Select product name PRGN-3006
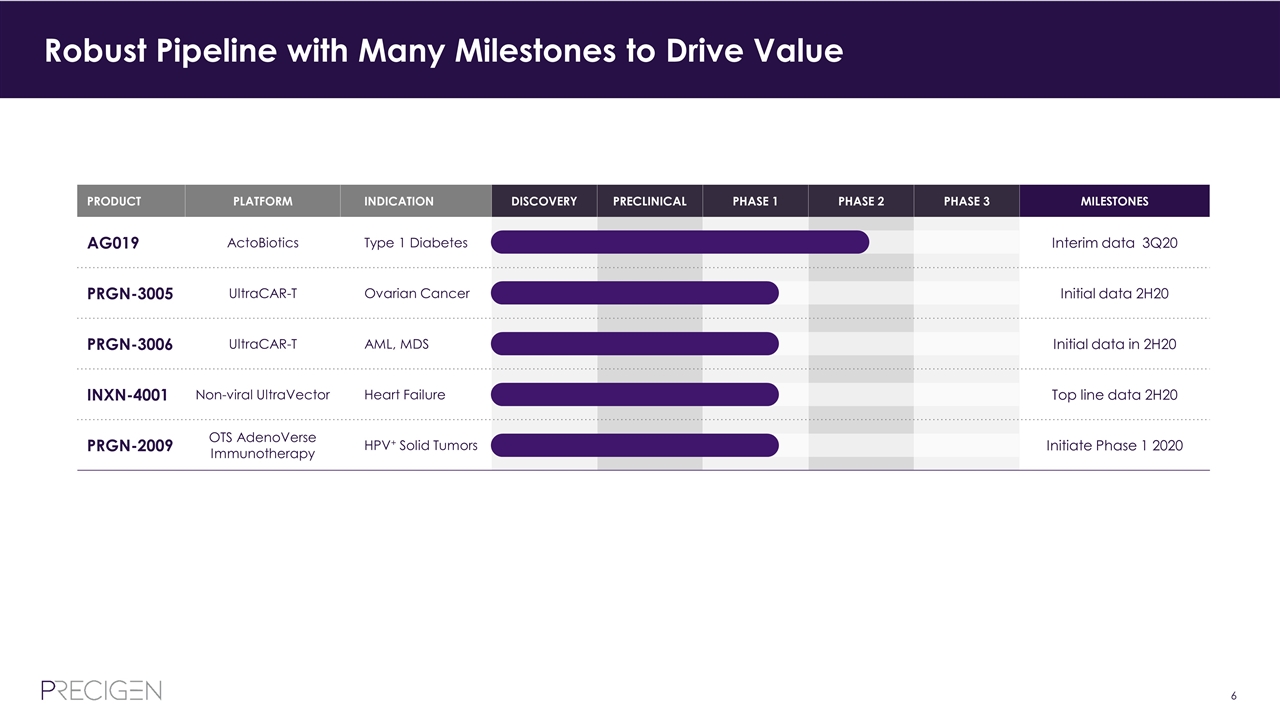Image resolution: width=1280 pixels, height=720 pixels. pos(130,344)
